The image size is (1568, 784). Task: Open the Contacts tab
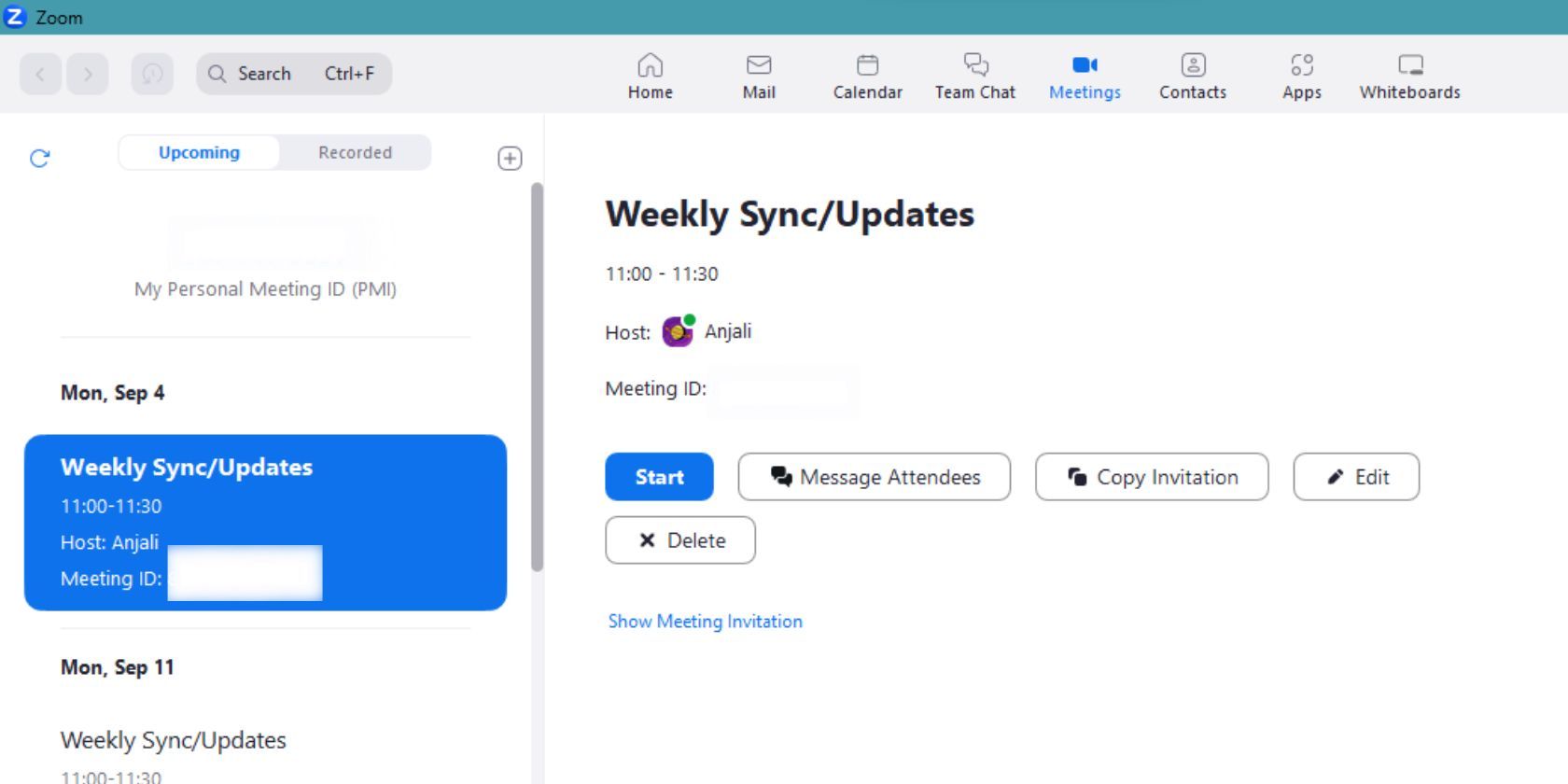pyautogui.click(x=1193, y=77)
